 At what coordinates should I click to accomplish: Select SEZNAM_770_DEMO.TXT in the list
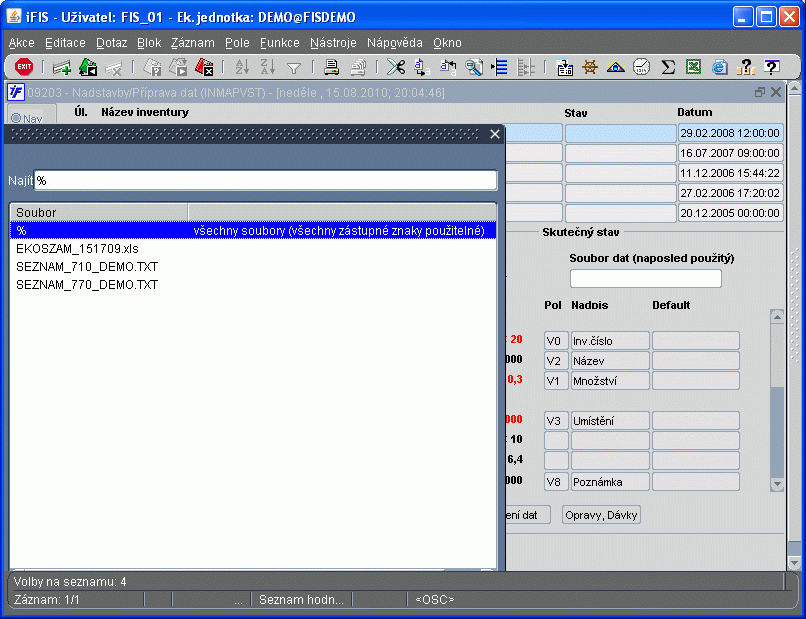click(x=253, y=285)
